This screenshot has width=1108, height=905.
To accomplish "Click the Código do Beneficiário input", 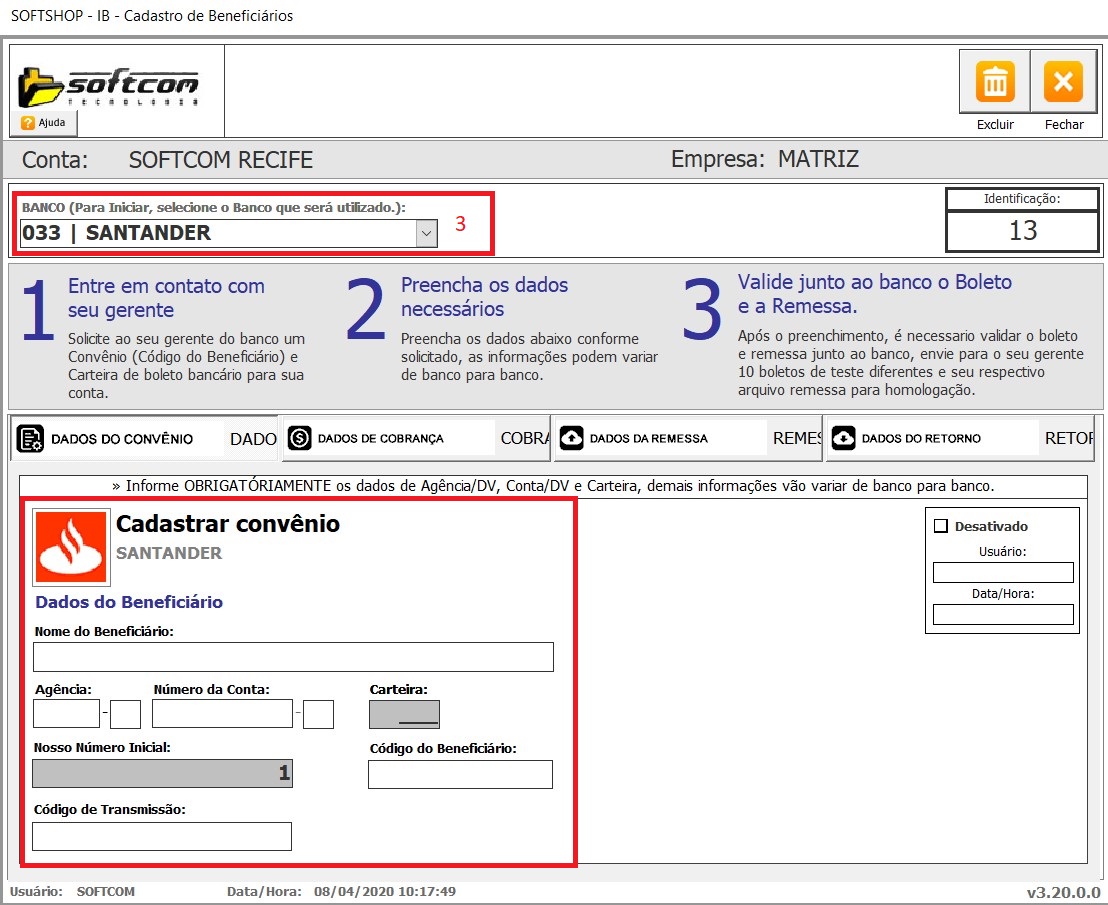I will 460,774.
